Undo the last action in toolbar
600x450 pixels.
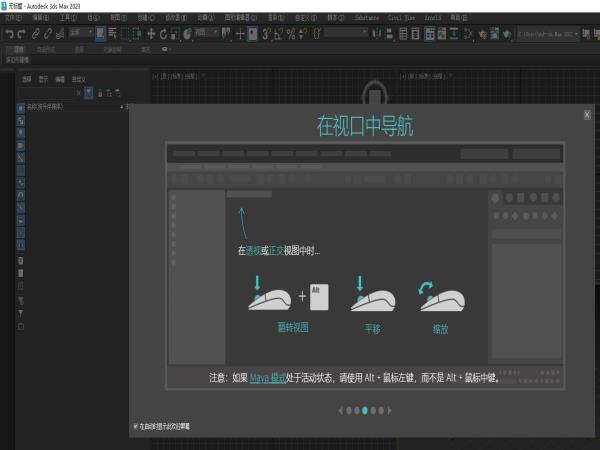click(x=9, y=34)
